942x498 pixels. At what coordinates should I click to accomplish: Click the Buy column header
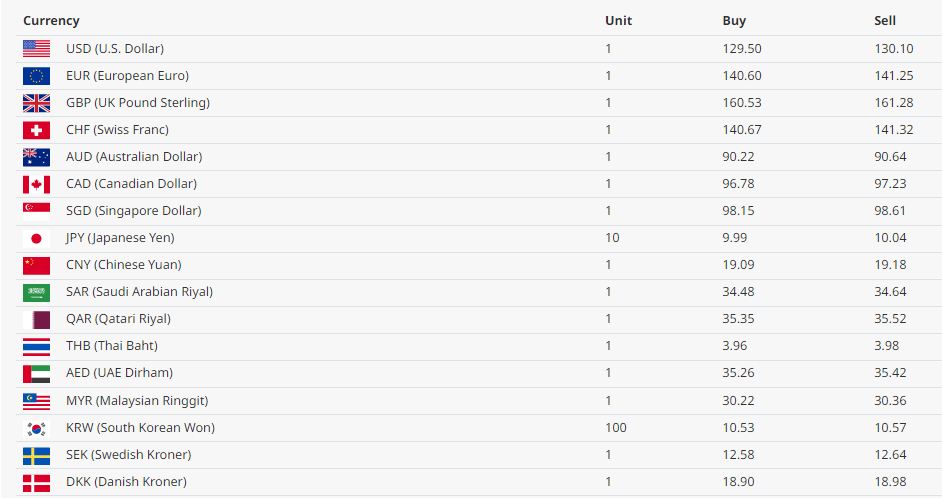(734, 20)
